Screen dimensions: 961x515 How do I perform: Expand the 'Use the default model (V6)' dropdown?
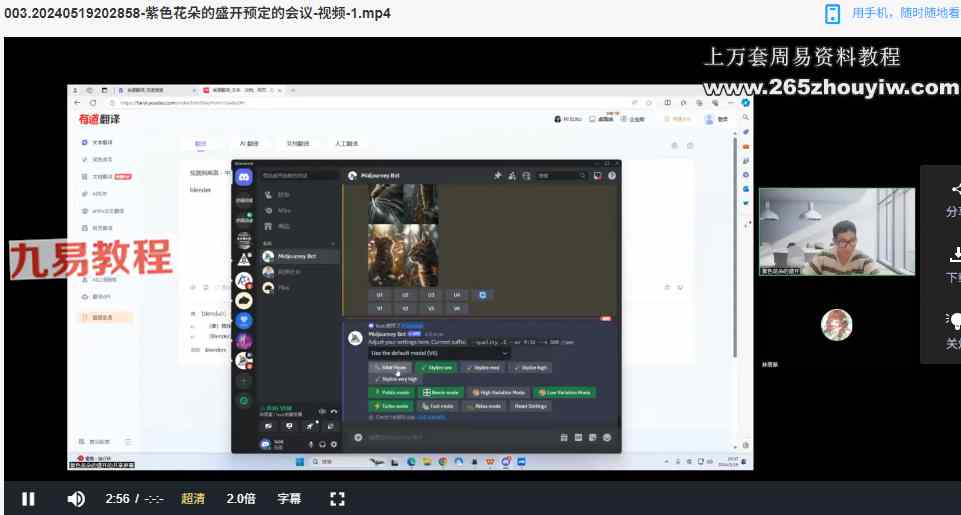pyautogui.click(x=439, y=352)
